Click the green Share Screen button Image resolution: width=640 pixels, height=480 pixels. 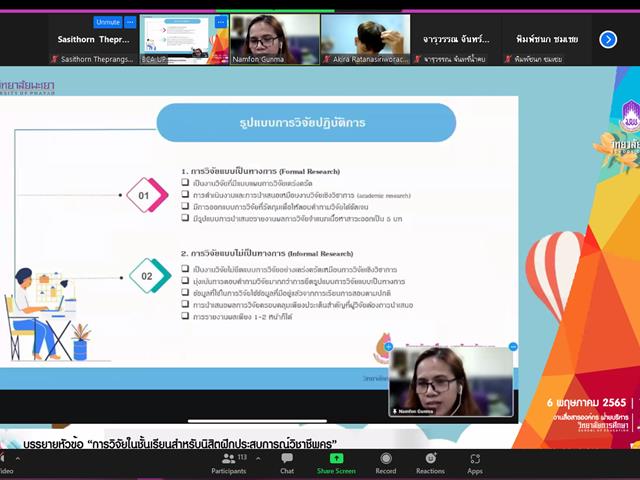tap(336, 464)
